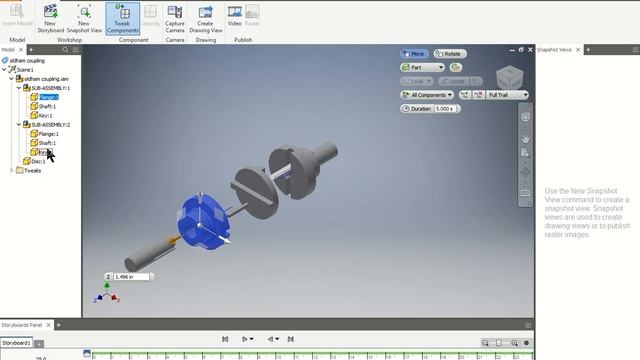
Task: Add panel beside Storyboards Panel tab
Action: pyautogui.click(x=58, y=325)
